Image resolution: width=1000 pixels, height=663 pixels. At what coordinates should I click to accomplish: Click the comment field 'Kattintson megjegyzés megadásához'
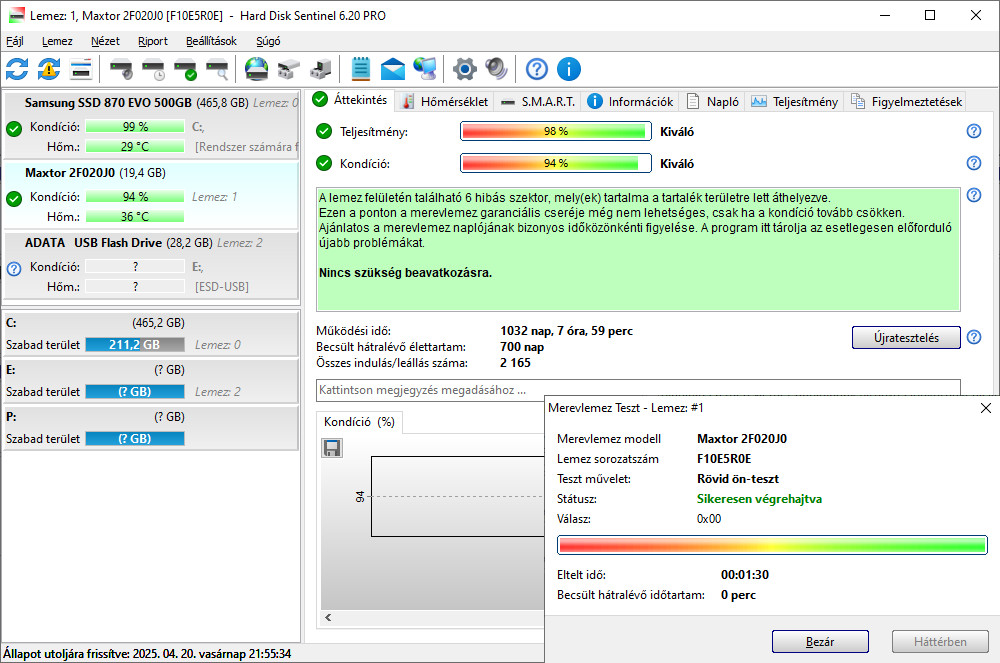(x=638, y=390)
